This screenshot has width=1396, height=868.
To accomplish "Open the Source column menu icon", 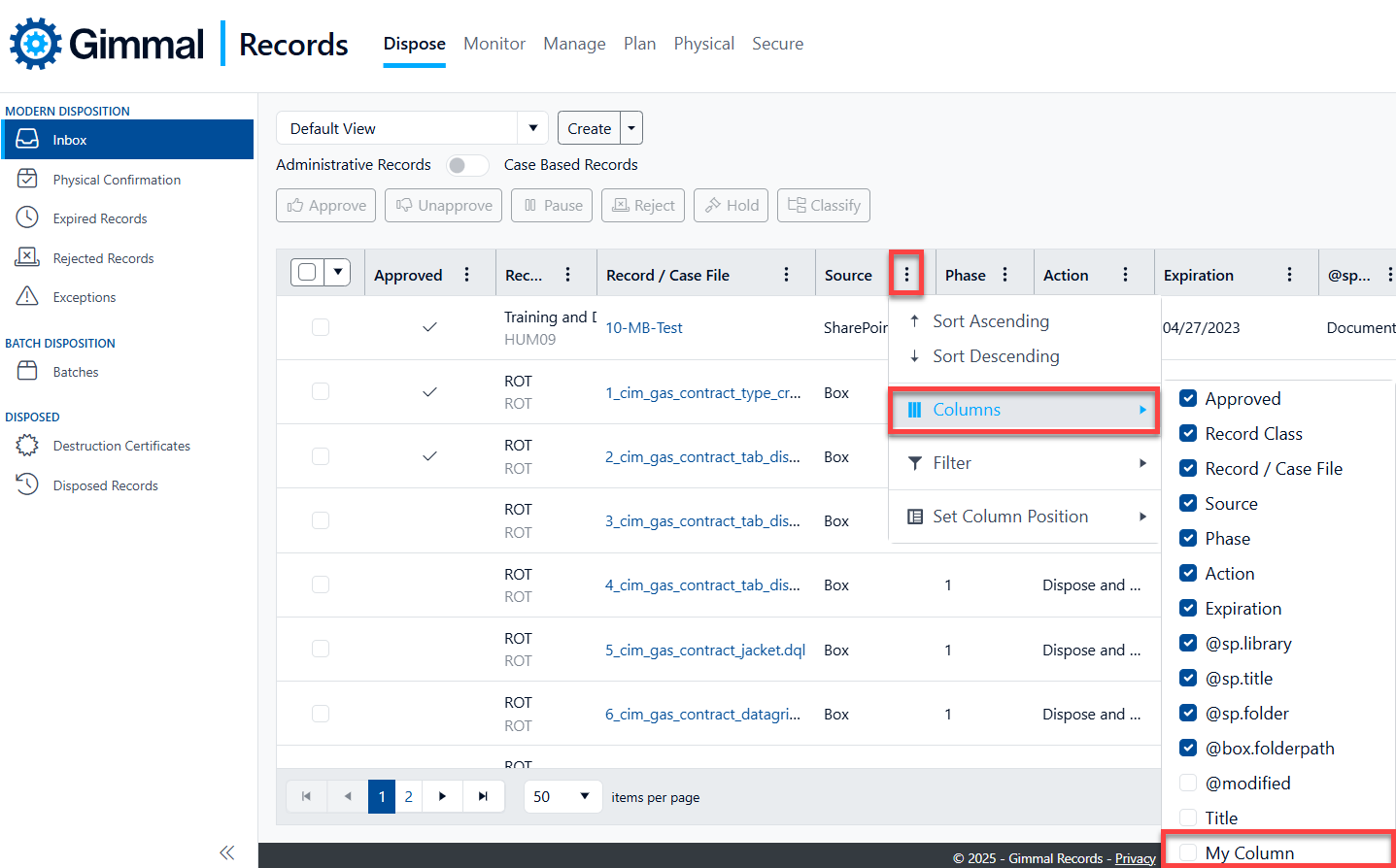I will [x=906, y=275].
